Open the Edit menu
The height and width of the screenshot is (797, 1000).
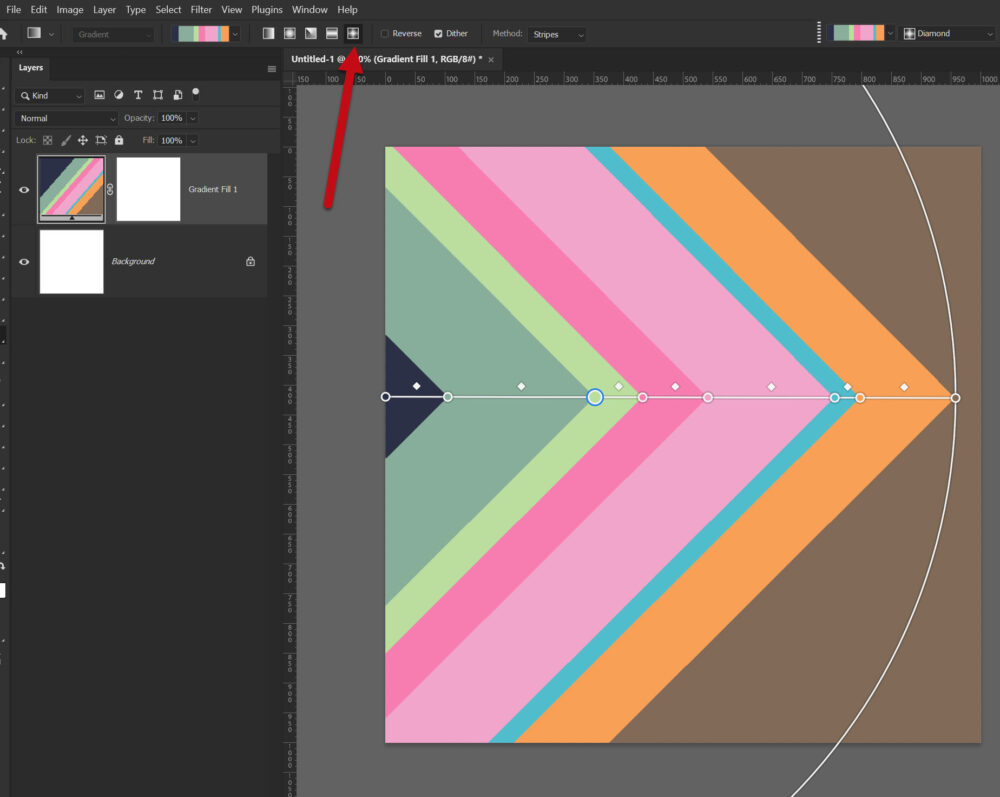click(x=38, y=10)
